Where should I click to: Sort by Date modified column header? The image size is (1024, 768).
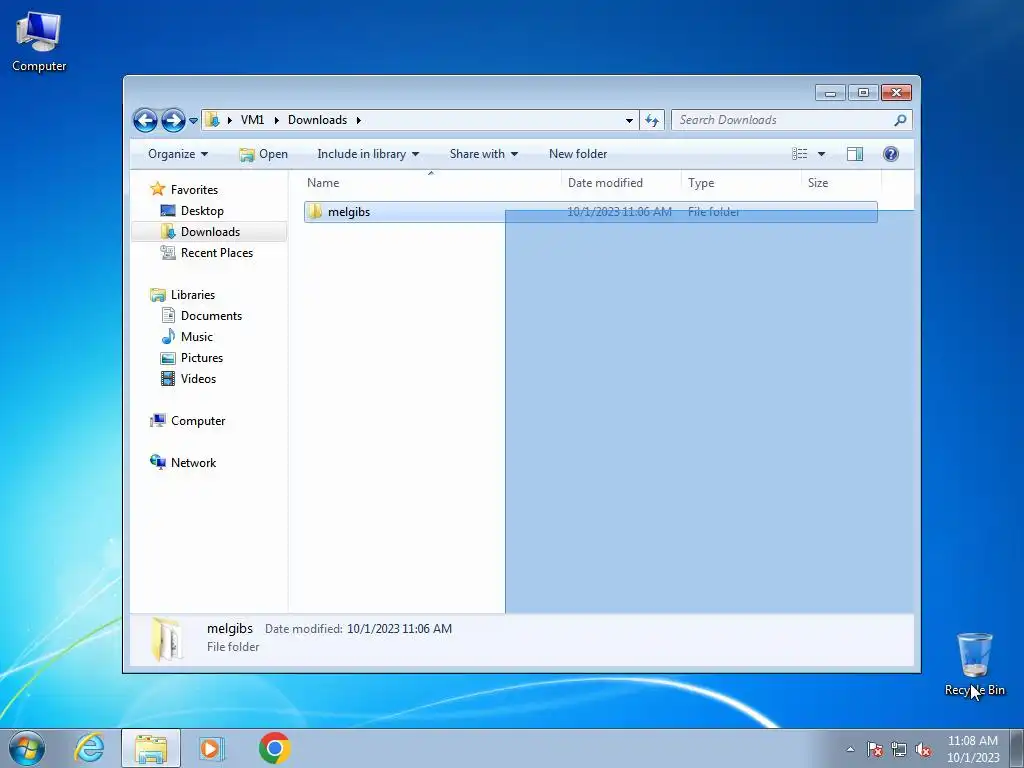621,183
